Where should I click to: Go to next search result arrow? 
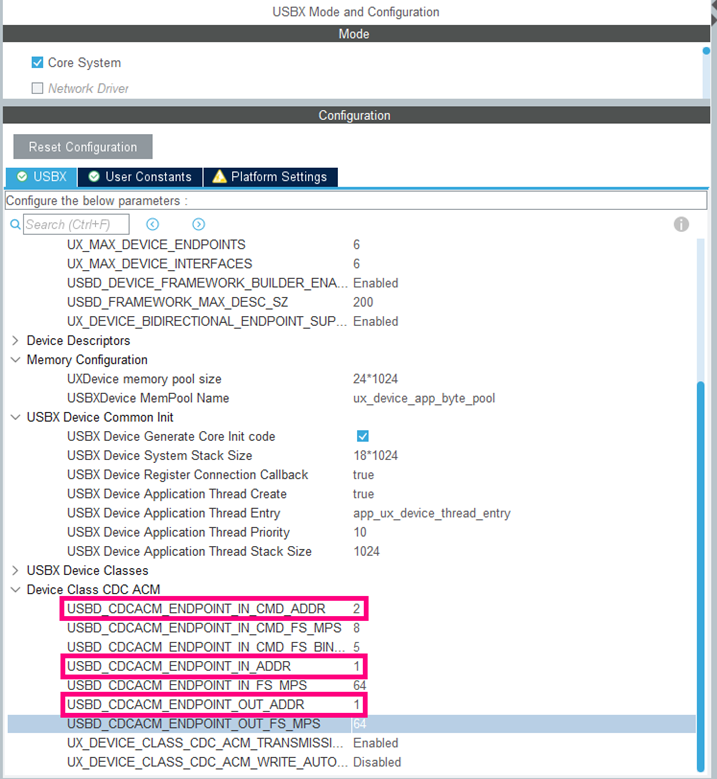tap(198, 225)
